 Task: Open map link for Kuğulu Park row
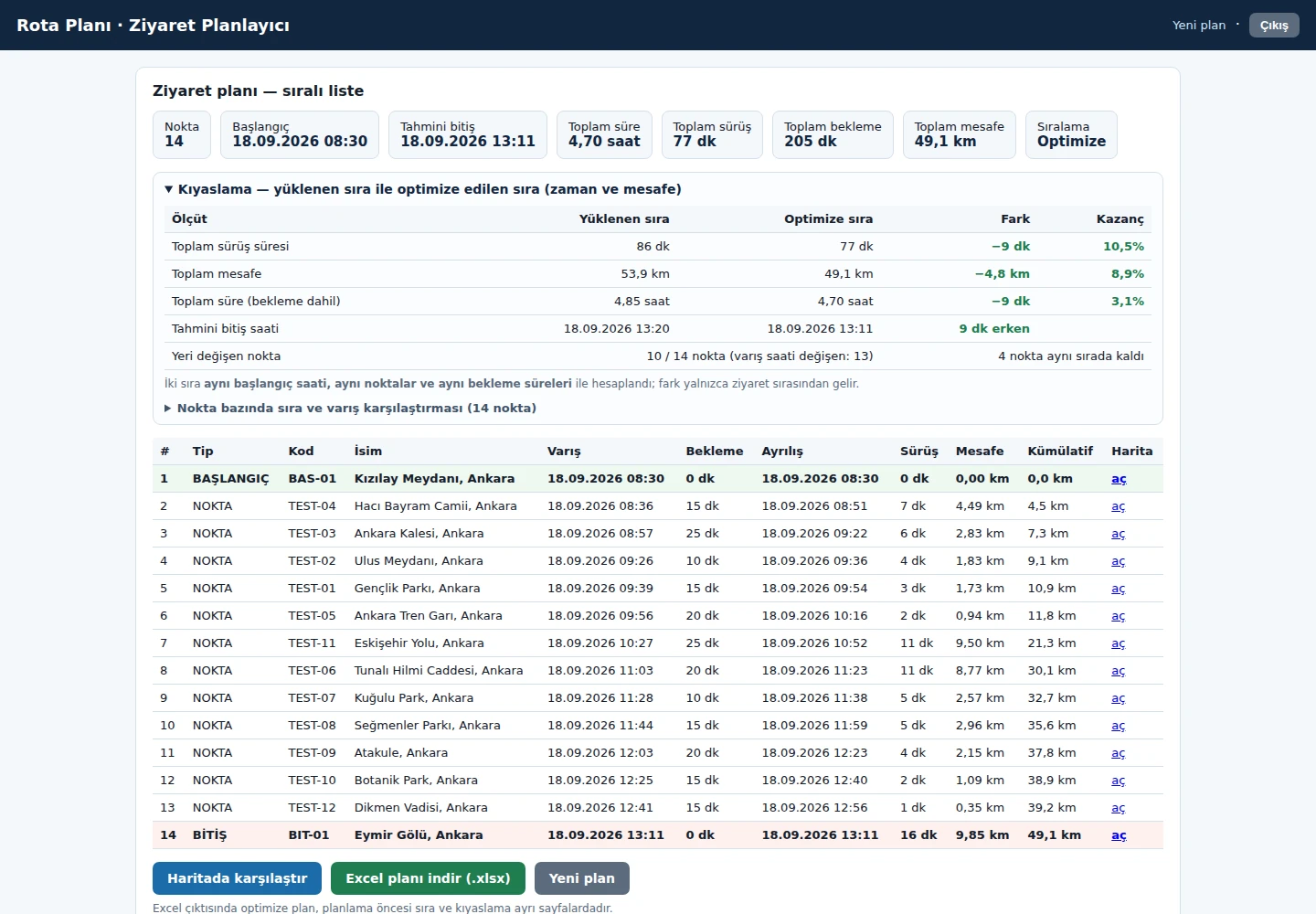(1119, 698)
